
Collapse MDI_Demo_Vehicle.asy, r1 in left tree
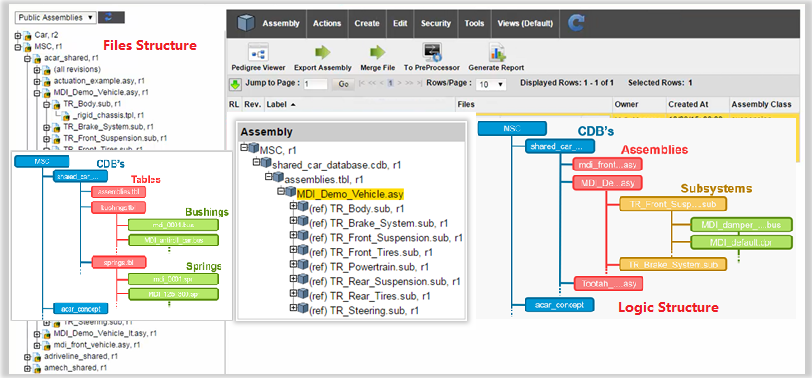tap(37, 93)
